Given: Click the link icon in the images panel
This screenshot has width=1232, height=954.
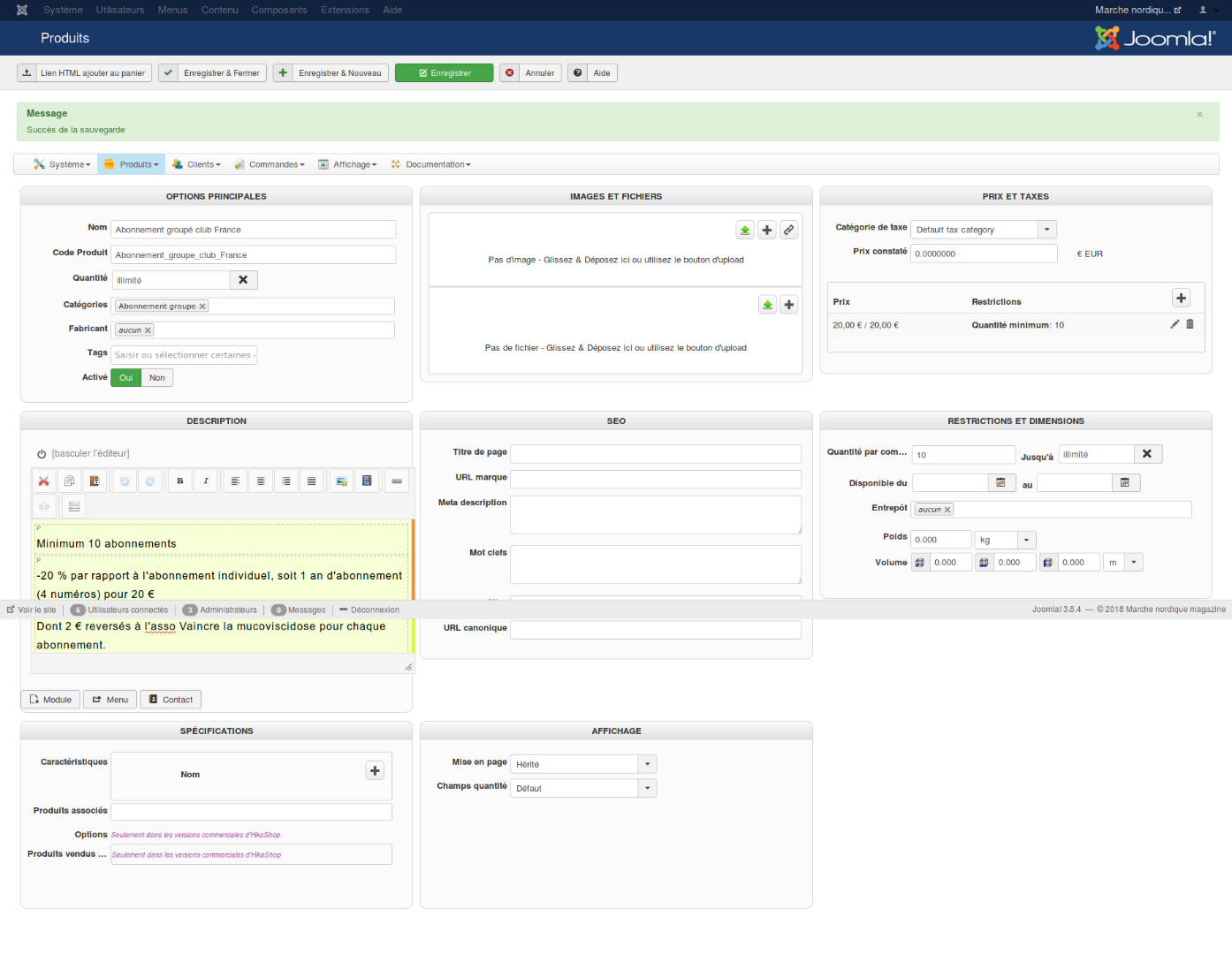Looking at the screenshot, I should coord(789,231).
